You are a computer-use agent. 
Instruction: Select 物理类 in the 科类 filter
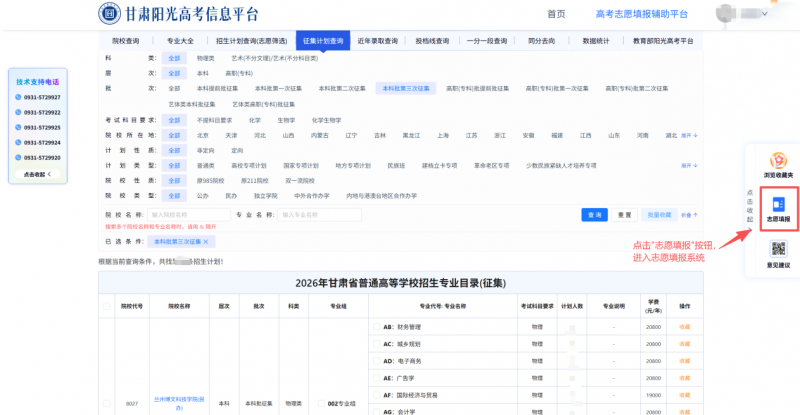(206, 58)
